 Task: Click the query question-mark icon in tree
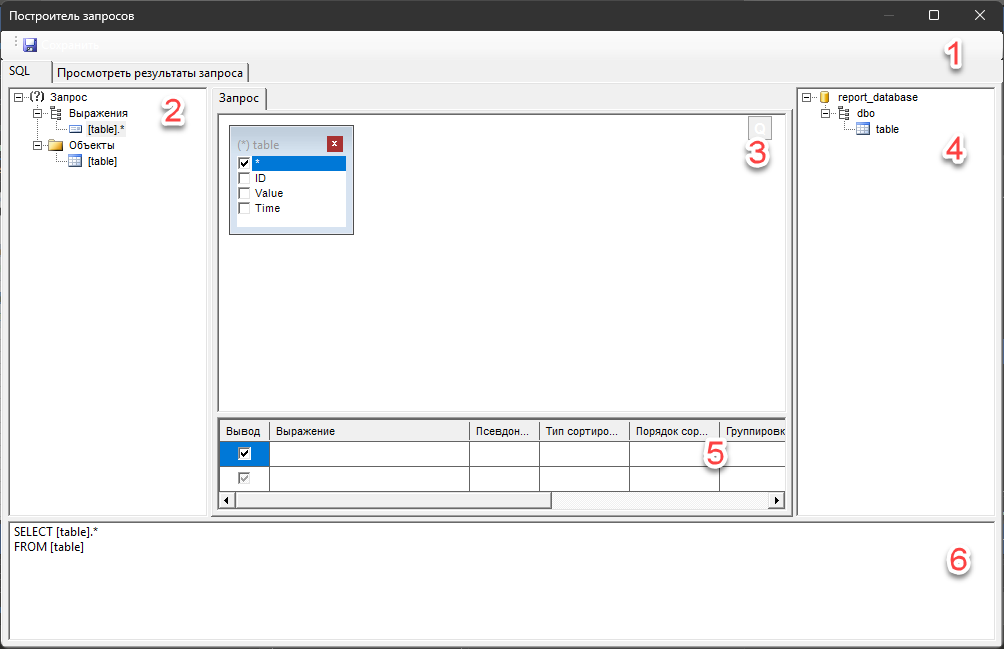[x=37, y=97]
